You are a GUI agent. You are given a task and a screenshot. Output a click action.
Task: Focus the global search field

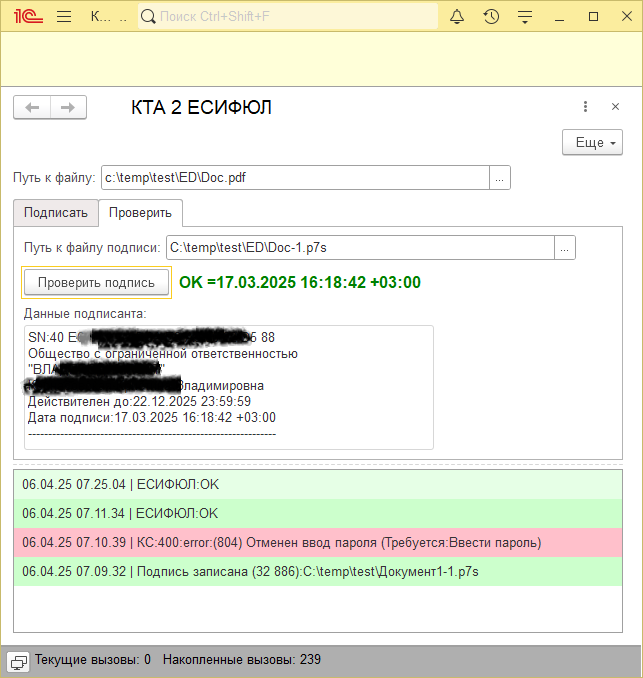tap(288, 16)
